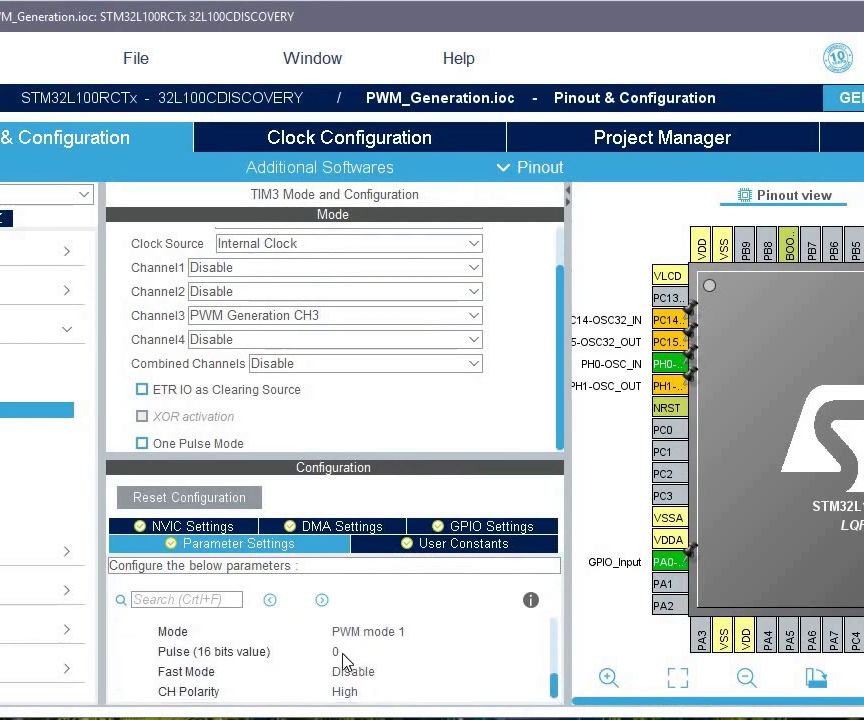The image size is (864, 720).
Task: Open parameter info icon
Action: (x=531, y=600)
